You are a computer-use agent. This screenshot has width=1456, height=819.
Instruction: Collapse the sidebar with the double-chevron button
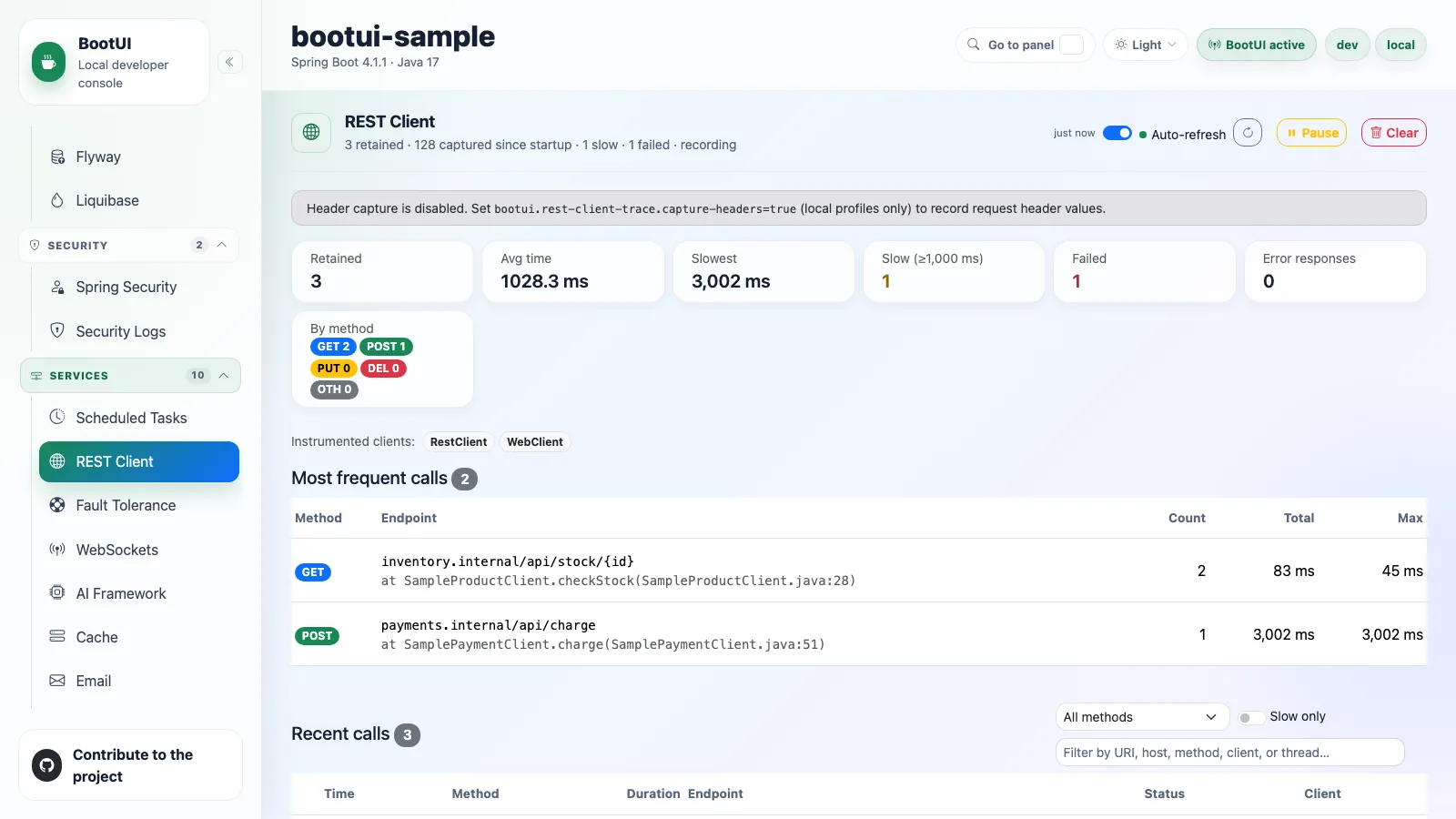pos(229,62)
